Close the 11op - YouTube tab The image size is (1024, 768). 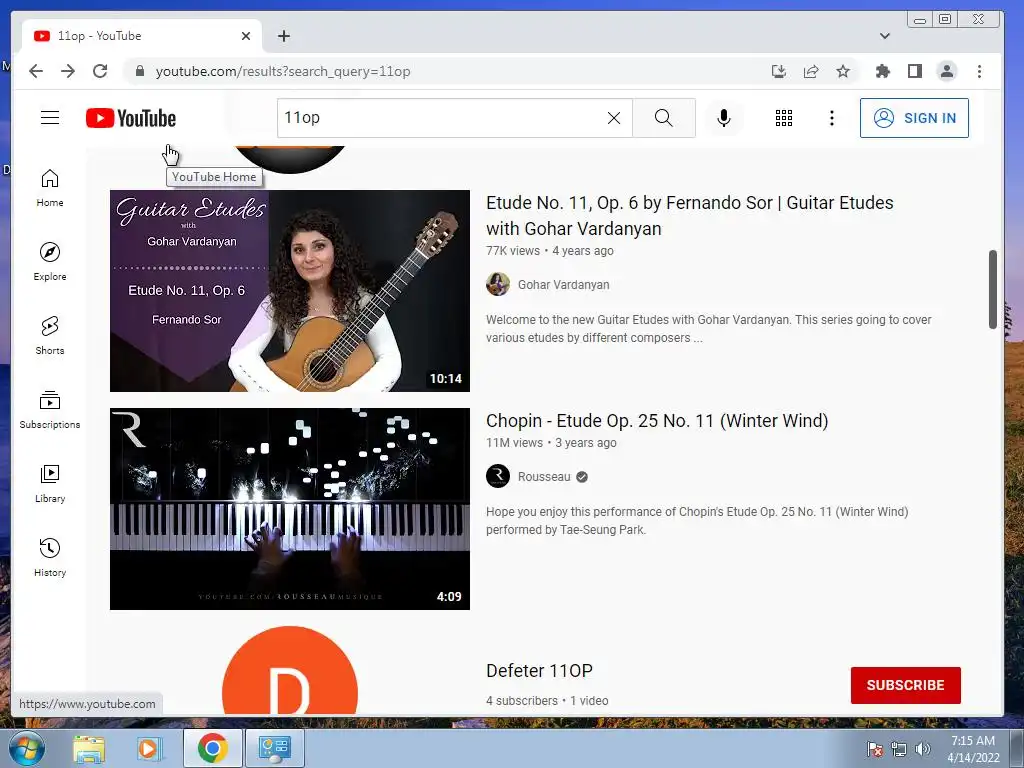[x=246, y=36]
